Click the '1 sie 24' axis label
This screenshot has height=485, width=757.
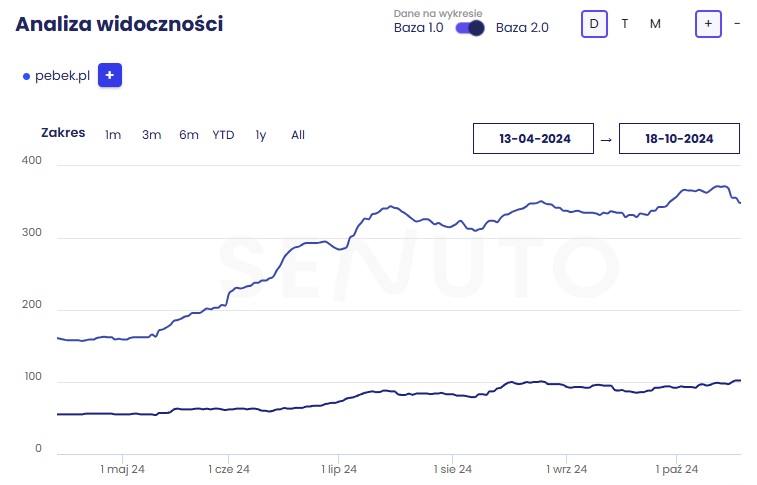(x=452, y=469)
